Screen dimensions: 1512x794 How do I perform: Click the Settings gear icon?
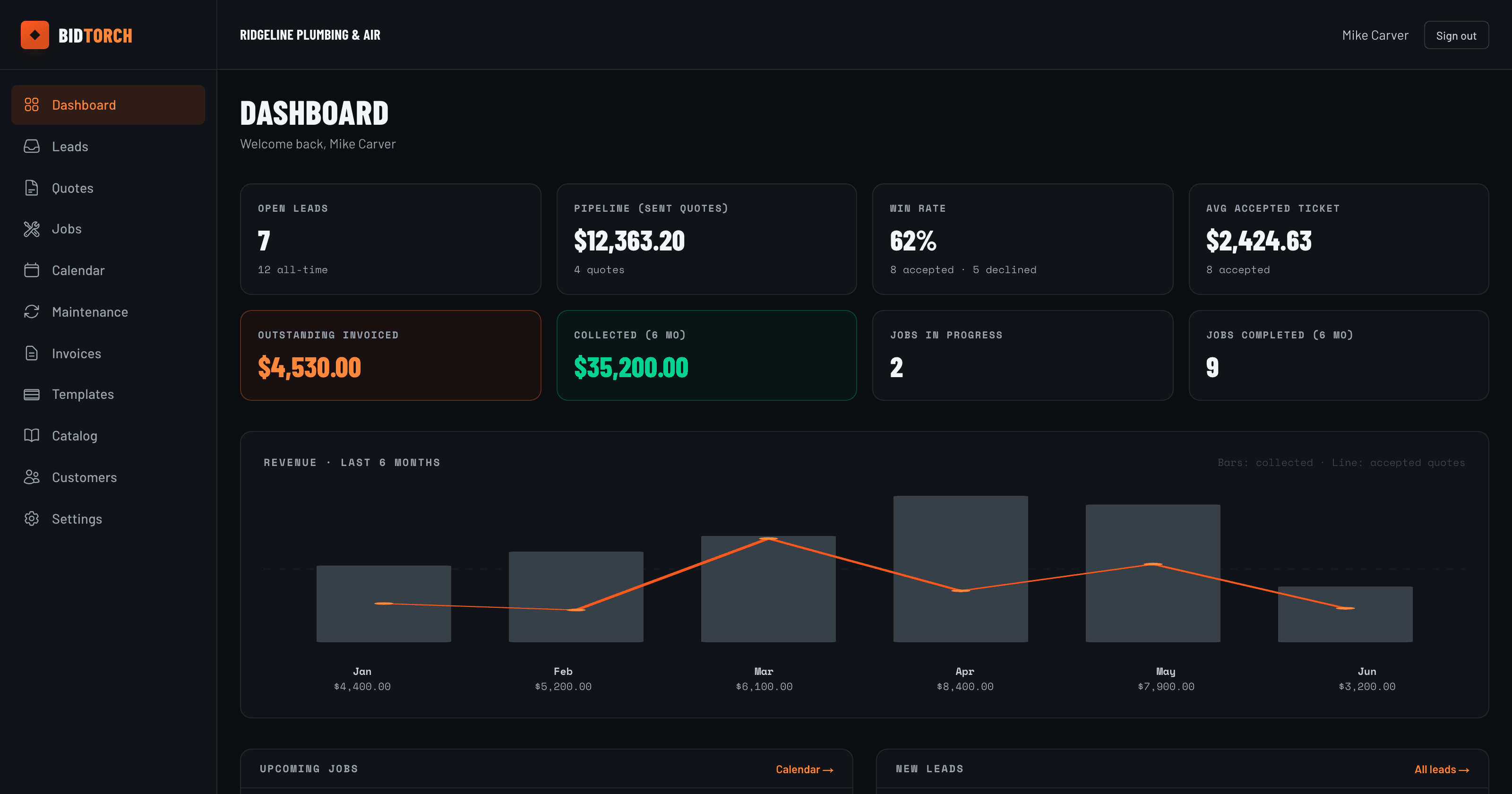[x=32, y=518]
